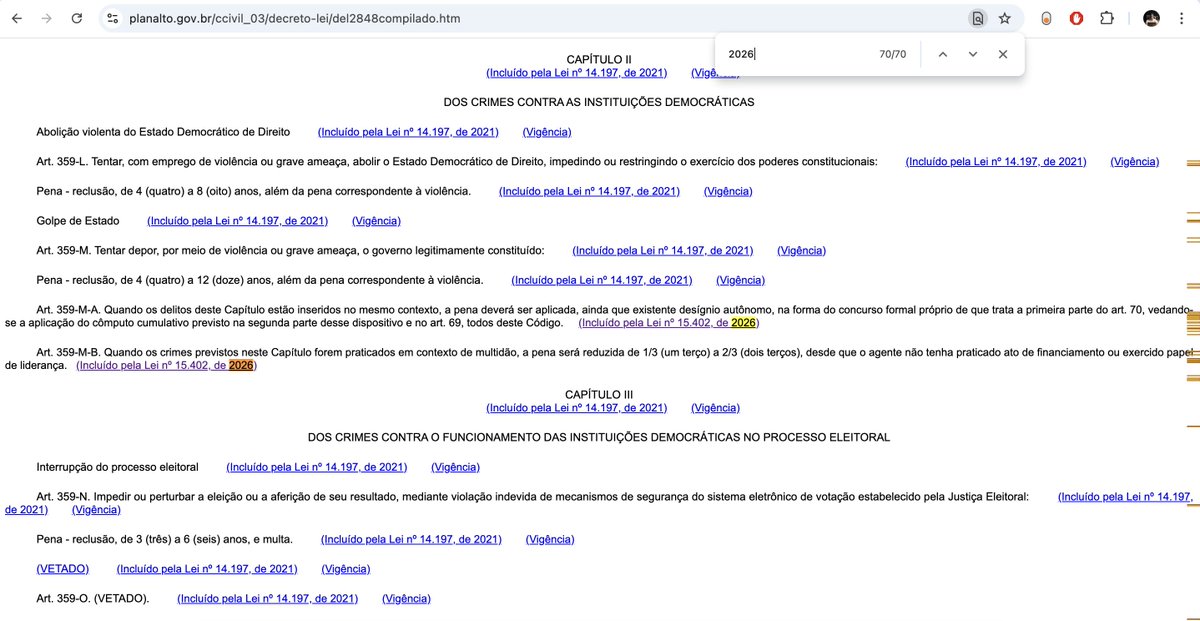Click the address bar URL
The width and height of the screenshot is (1200, 621).
click(295, 18)
